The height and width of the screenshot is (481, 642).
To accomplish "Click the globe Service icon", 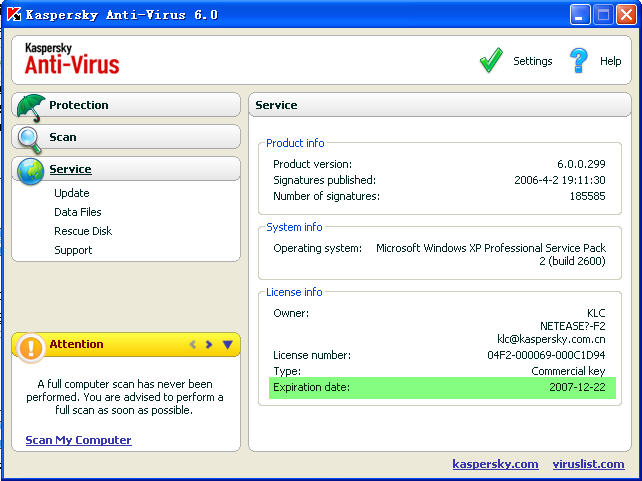I will 30,171.
